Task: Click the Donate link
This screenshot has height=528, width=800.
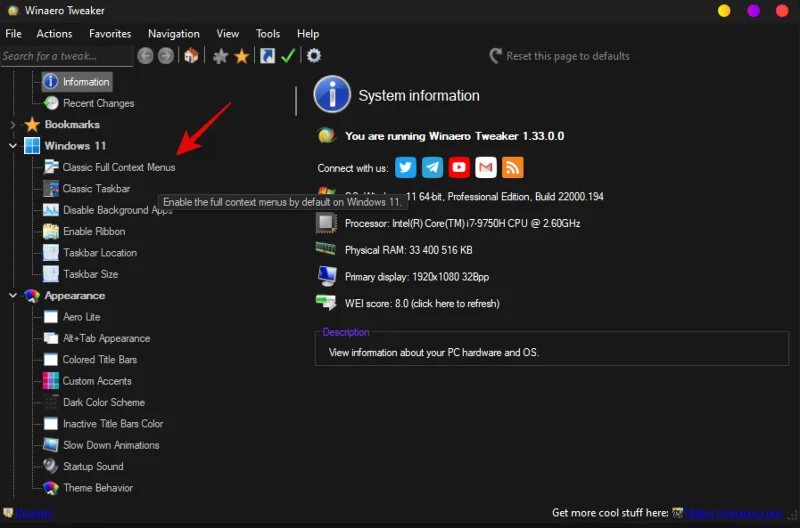Action: tap(34, 513)
